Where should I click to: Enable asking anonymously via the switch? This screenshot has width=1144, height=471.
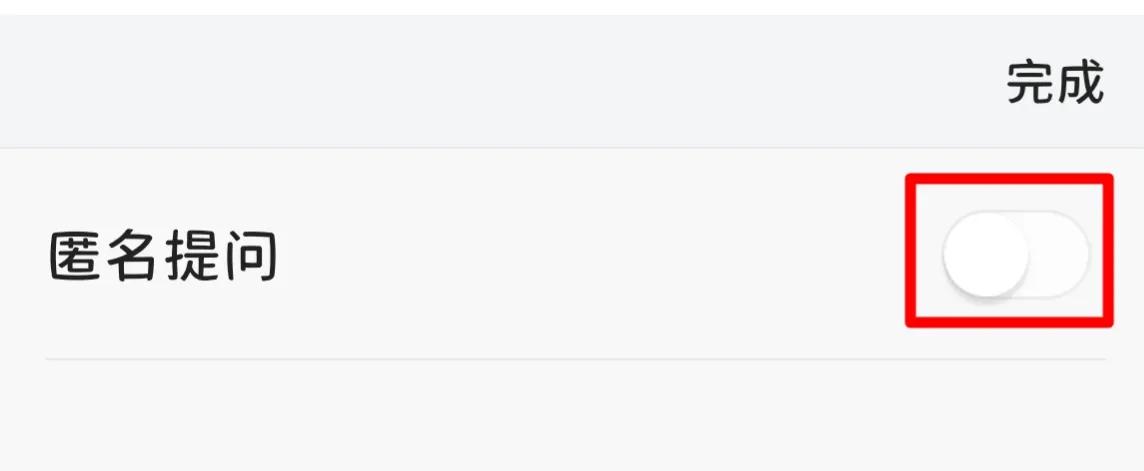1014,252
